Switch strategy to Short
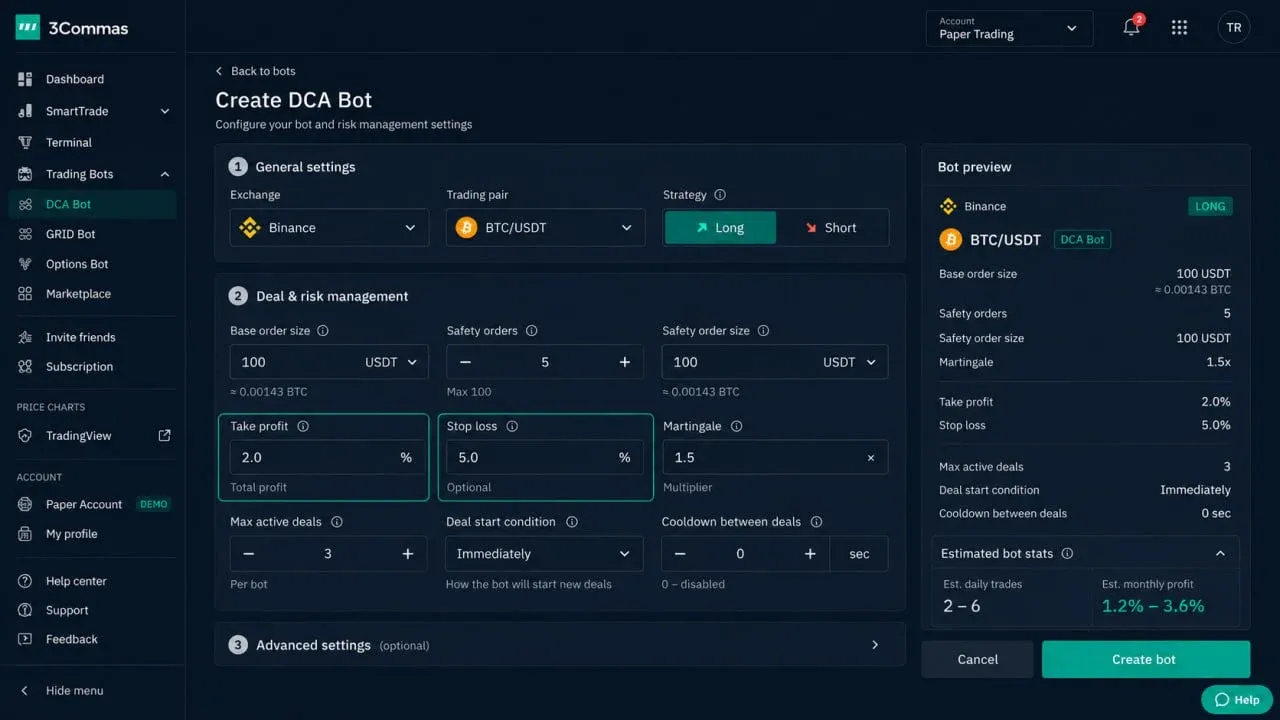Image resolution: width=1280 pixels, height=720 pixels. point(832,227)
